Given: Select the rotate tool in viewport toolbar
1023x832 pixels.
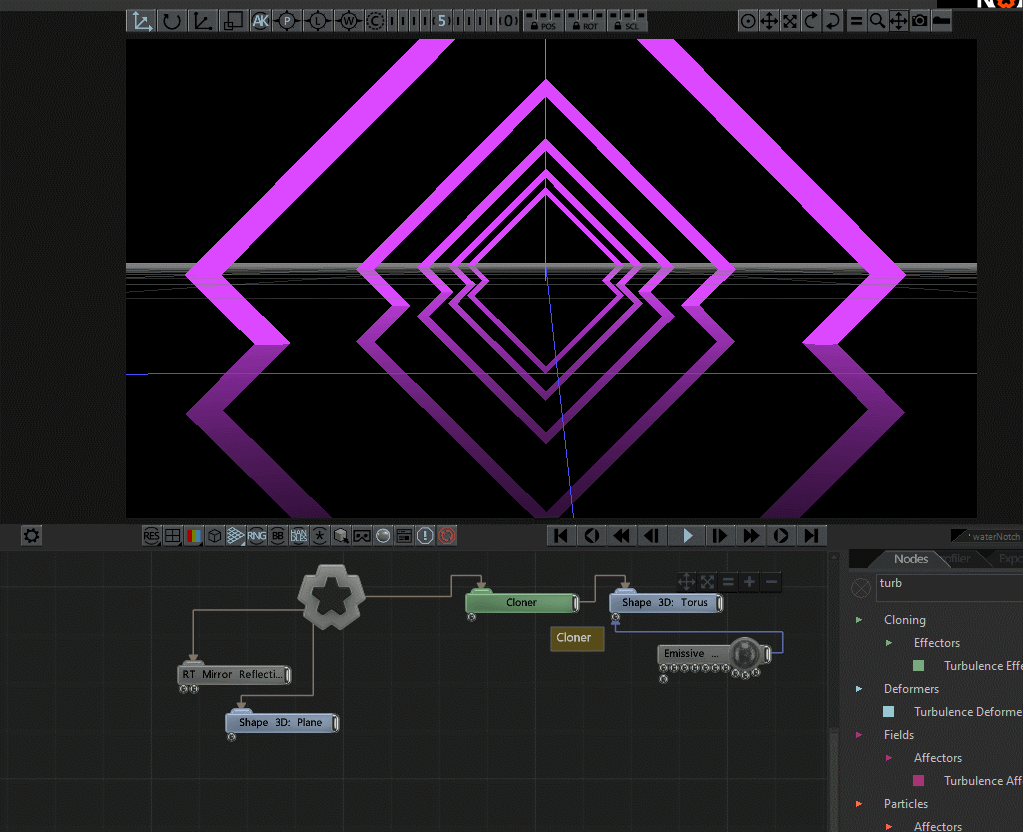Looking at the screenshot, I should (172, 20).
